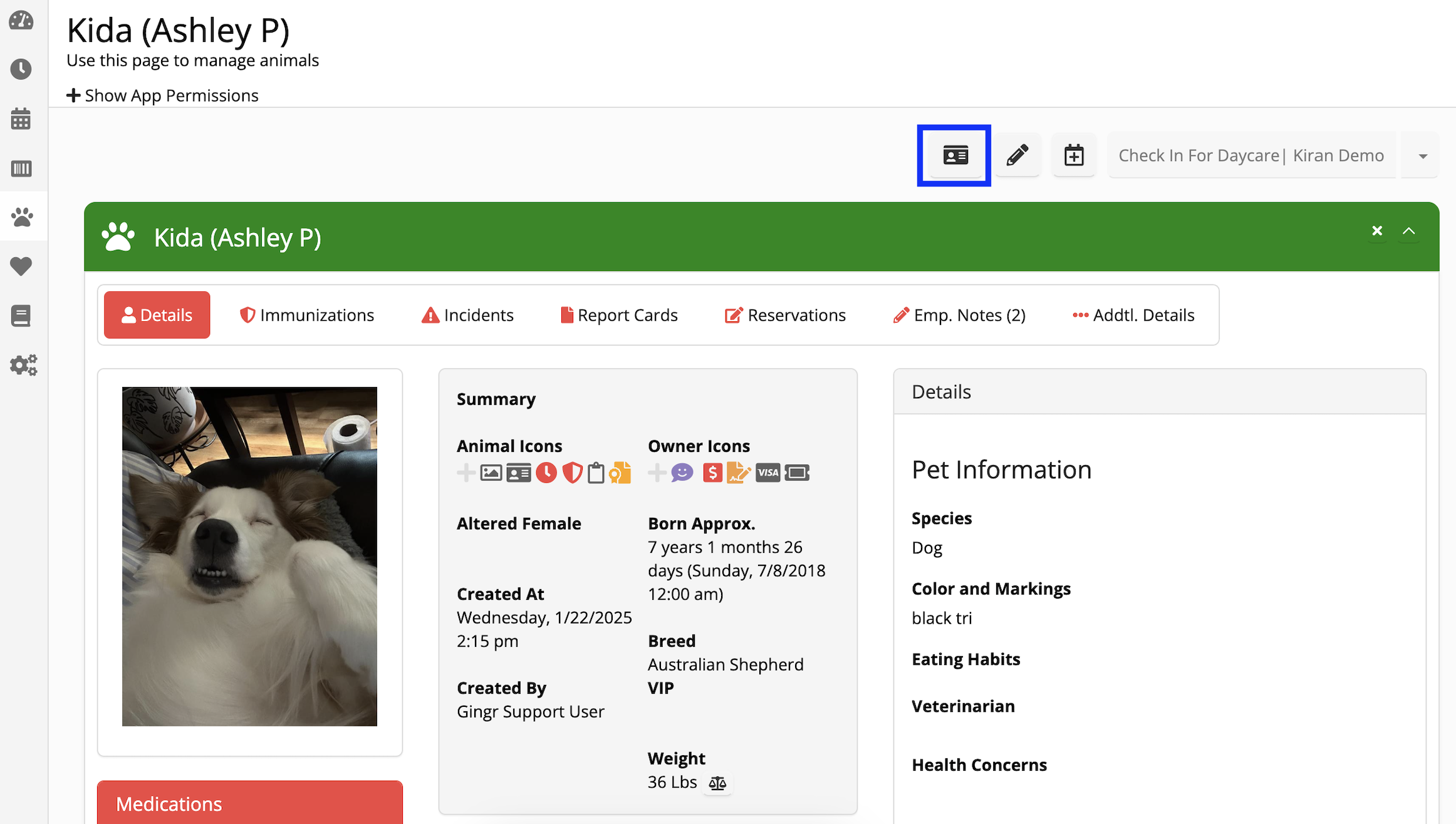Add an owner icon with the plus

tap(657, 473)
